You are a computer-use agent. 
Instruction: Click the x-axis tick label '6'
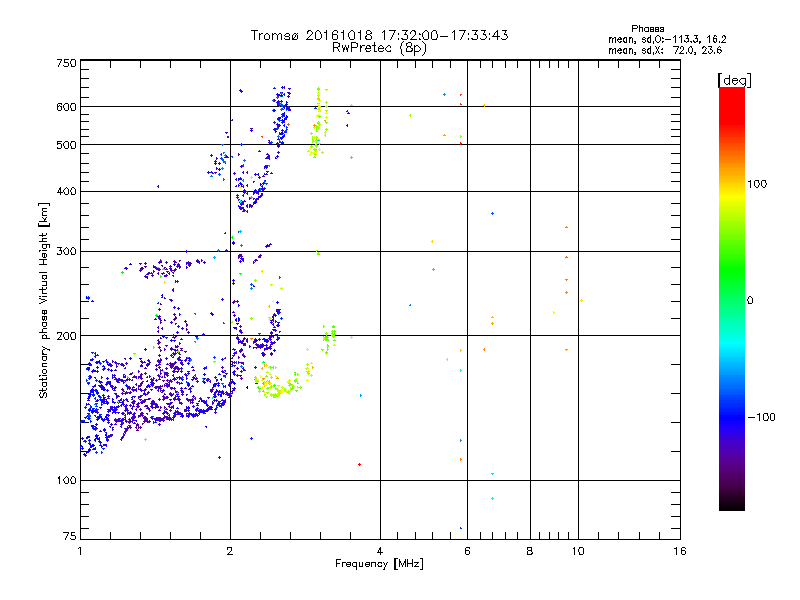coord(467,551)
